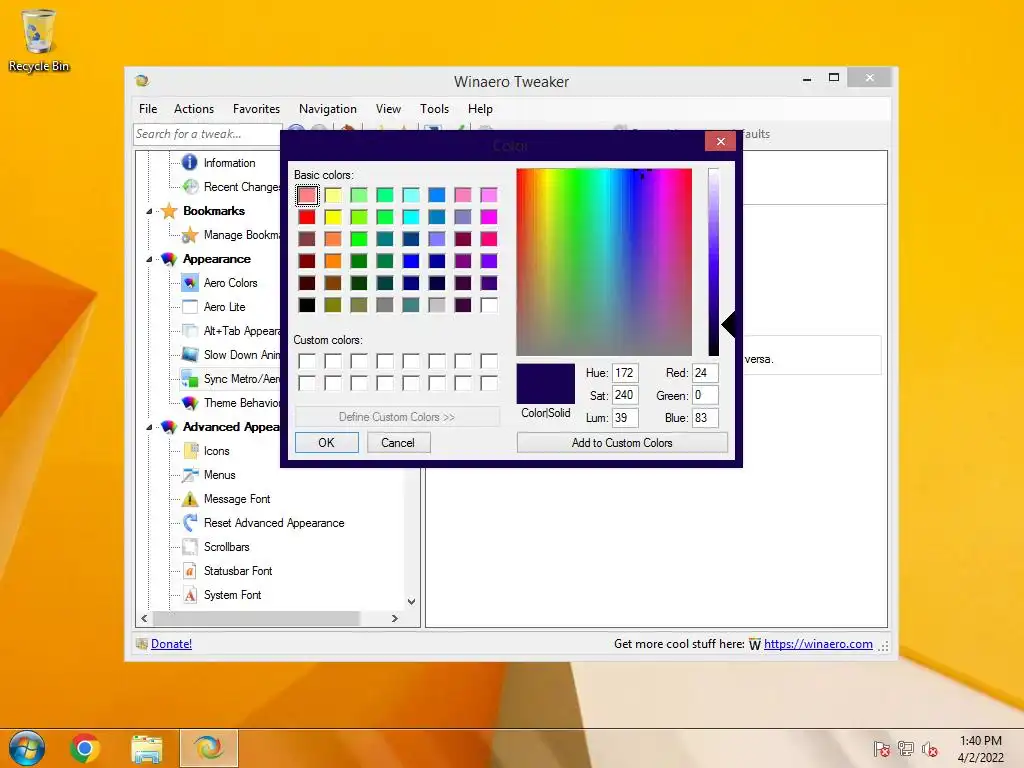Click the Sat value field

[x=625, y=395]
